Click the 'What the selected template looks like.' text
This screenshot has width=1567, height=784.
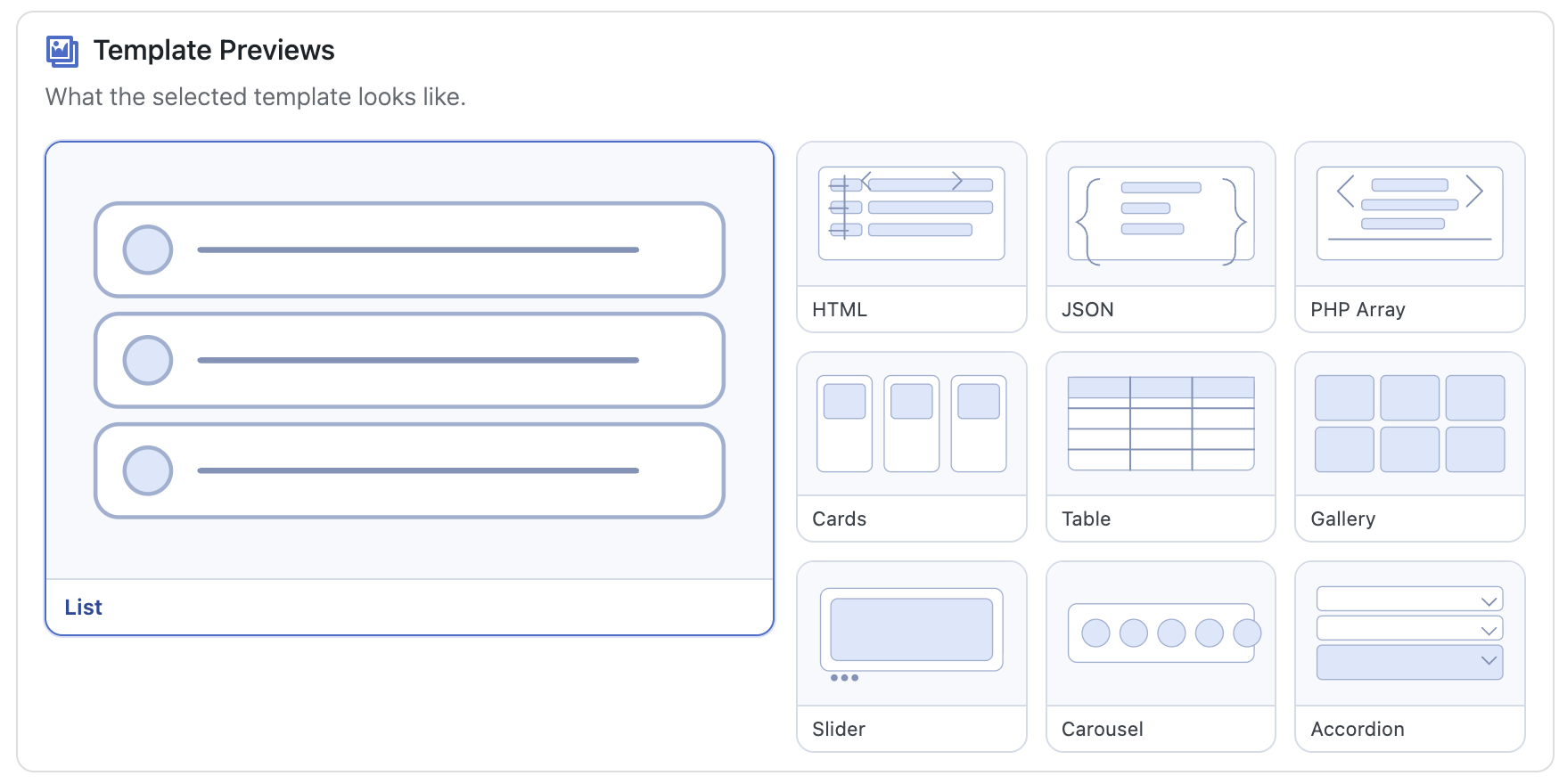256,97
